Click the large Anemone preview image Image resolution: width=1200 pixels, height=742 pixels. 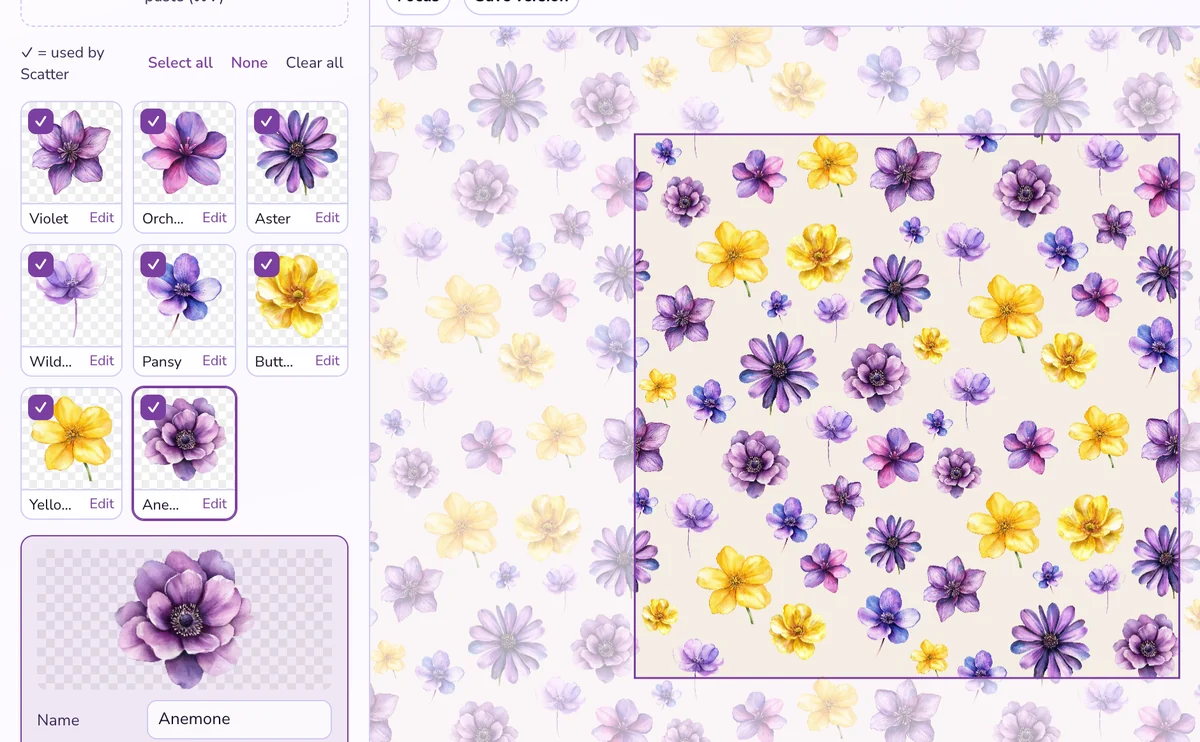(184, 618)
